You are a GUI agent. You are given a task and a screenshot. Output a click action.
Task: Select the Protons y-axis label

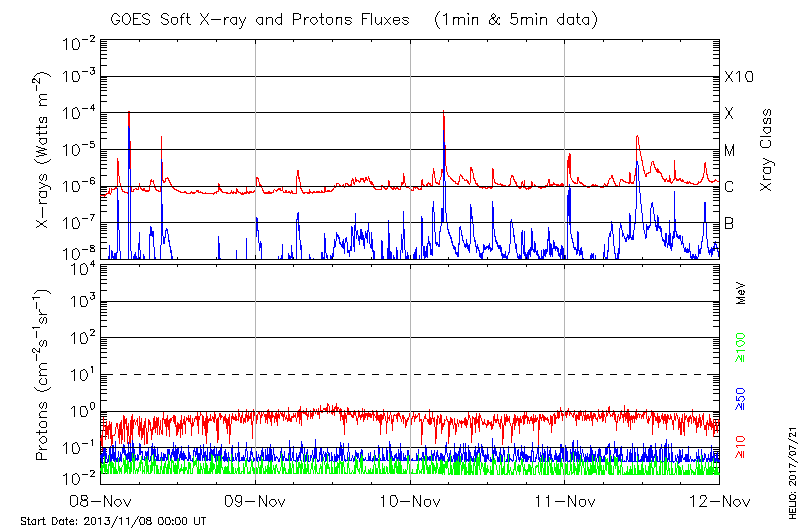tap(45, 375)
